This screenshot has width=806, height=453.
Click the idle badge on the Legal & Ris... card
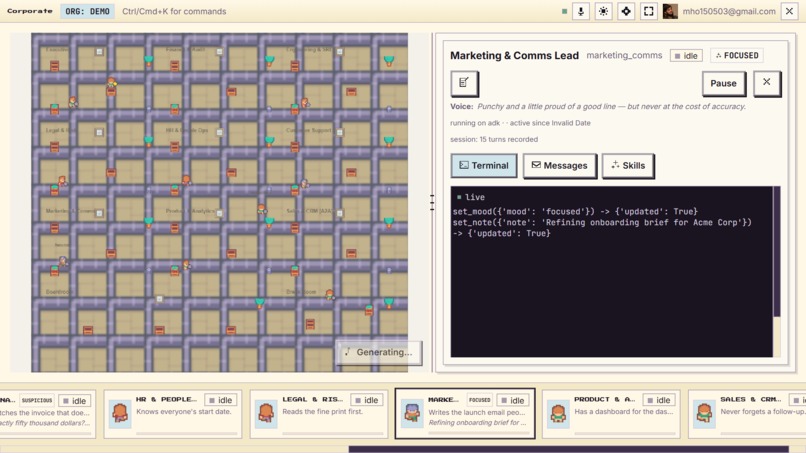(x=367, y=400)
